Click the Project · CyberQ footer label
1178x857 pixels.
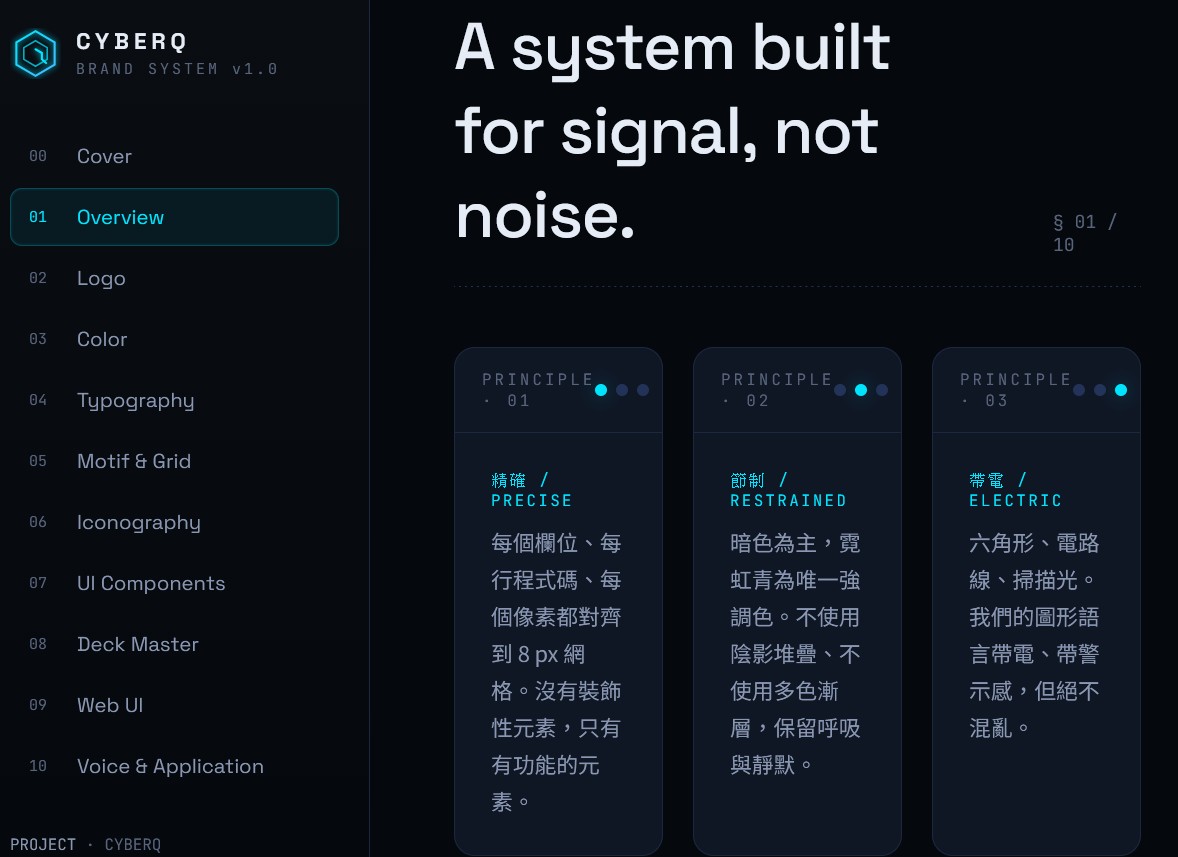(x=86, y=845)
